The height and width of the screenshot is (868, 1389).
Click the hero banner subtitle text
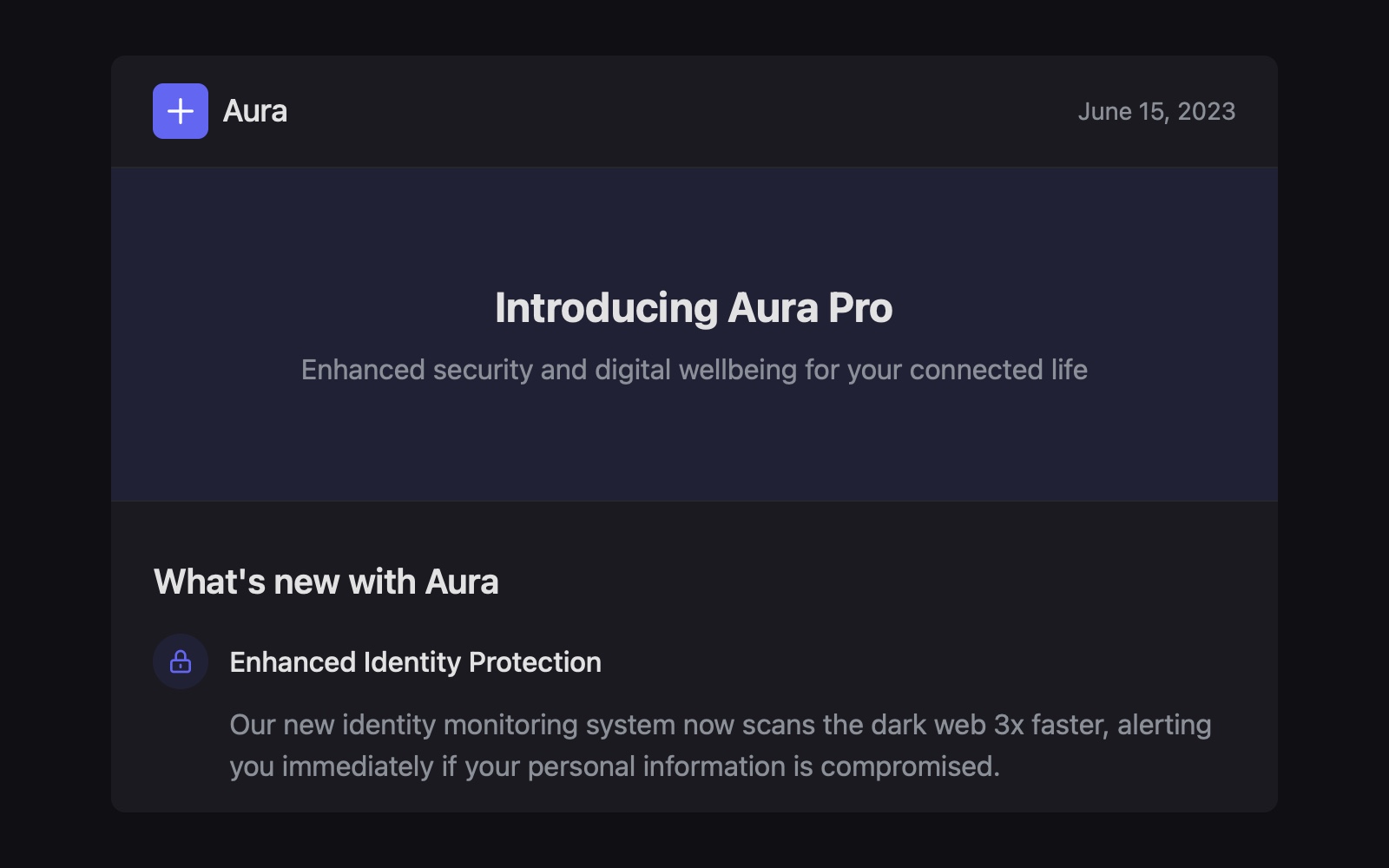pos(694,369)
